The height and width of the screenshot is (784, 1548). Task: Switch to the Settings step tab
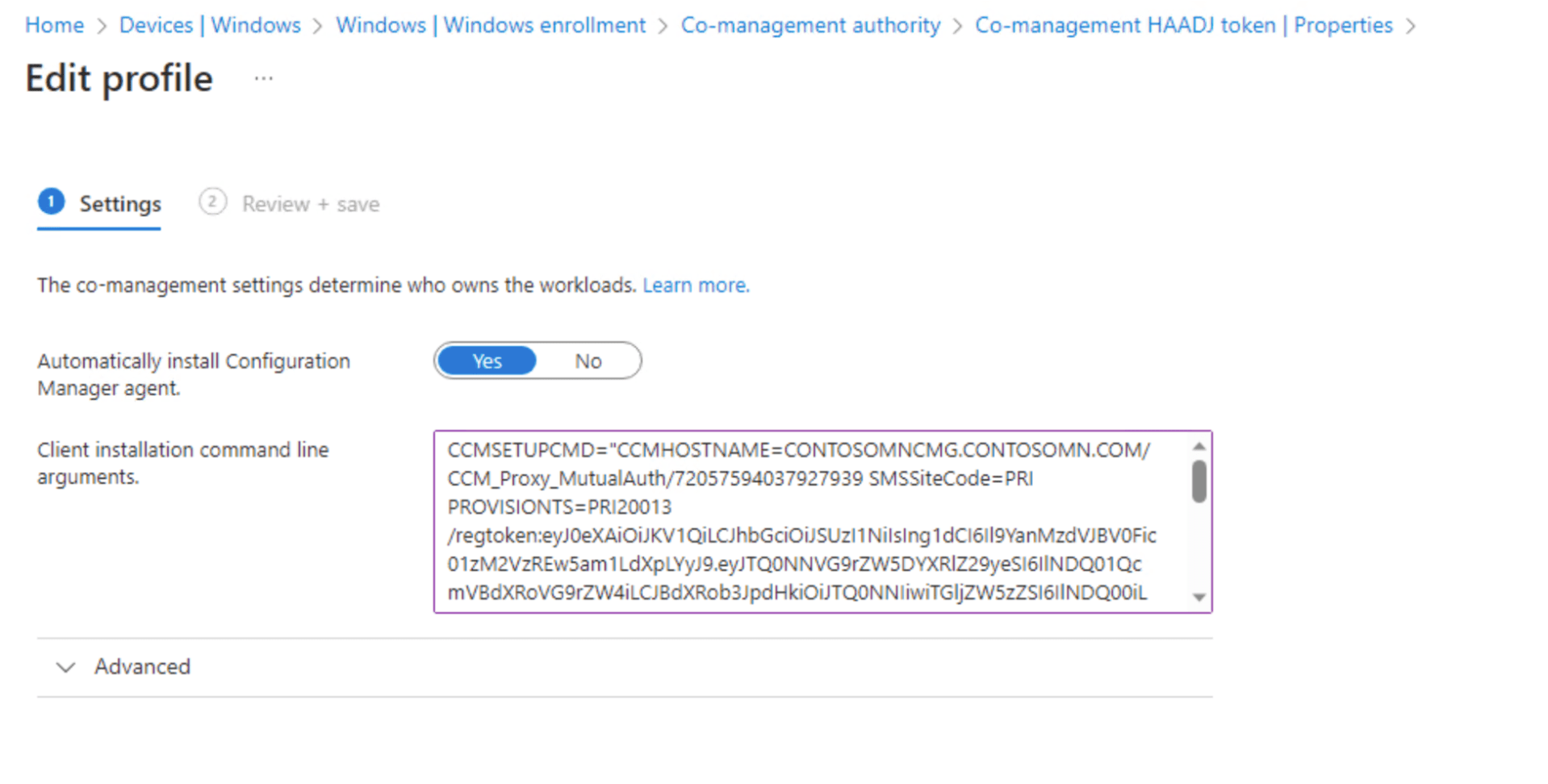pyautogui.click(x=119, y=204)
